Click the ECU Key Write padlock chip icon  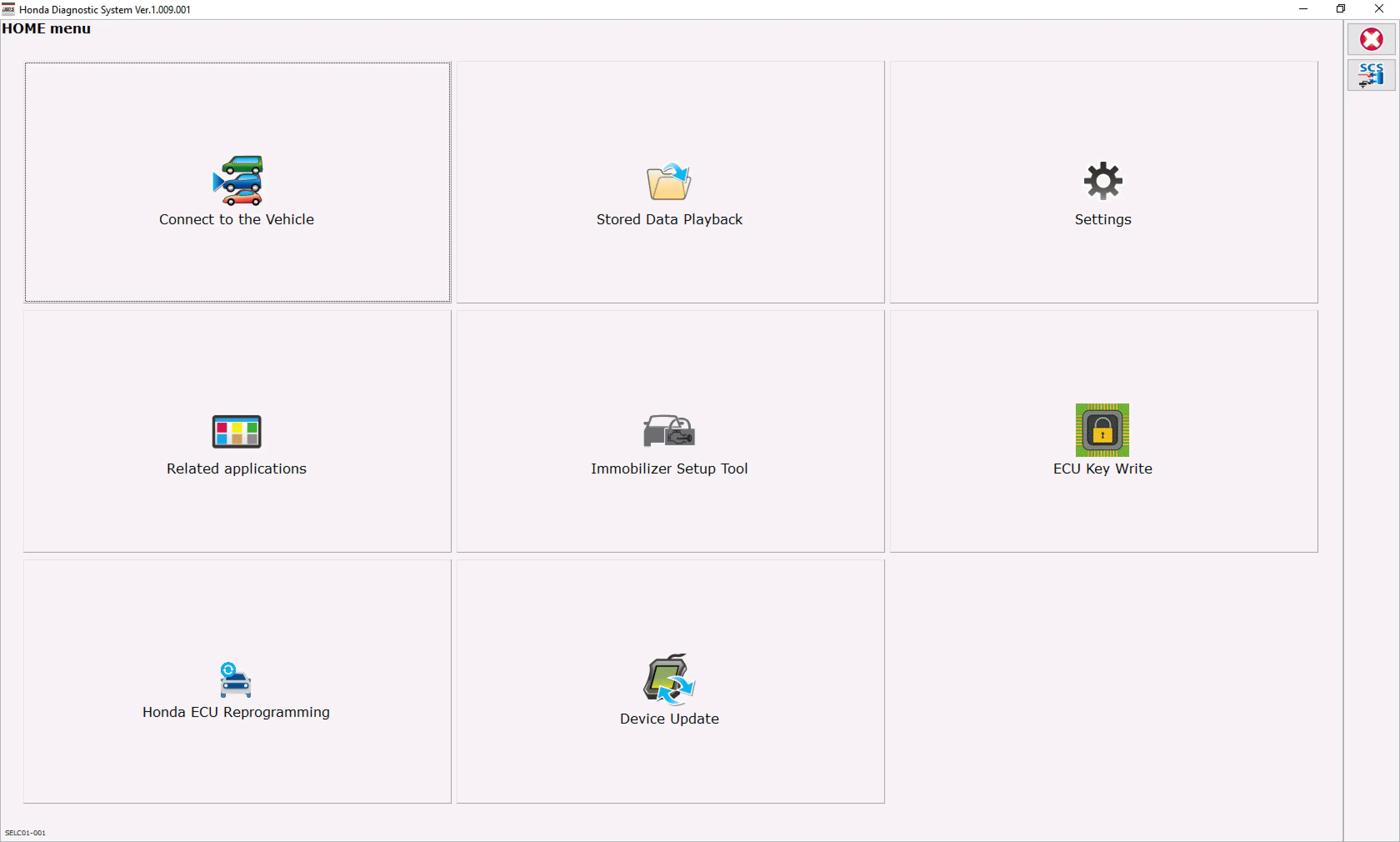coord(1102,430)
